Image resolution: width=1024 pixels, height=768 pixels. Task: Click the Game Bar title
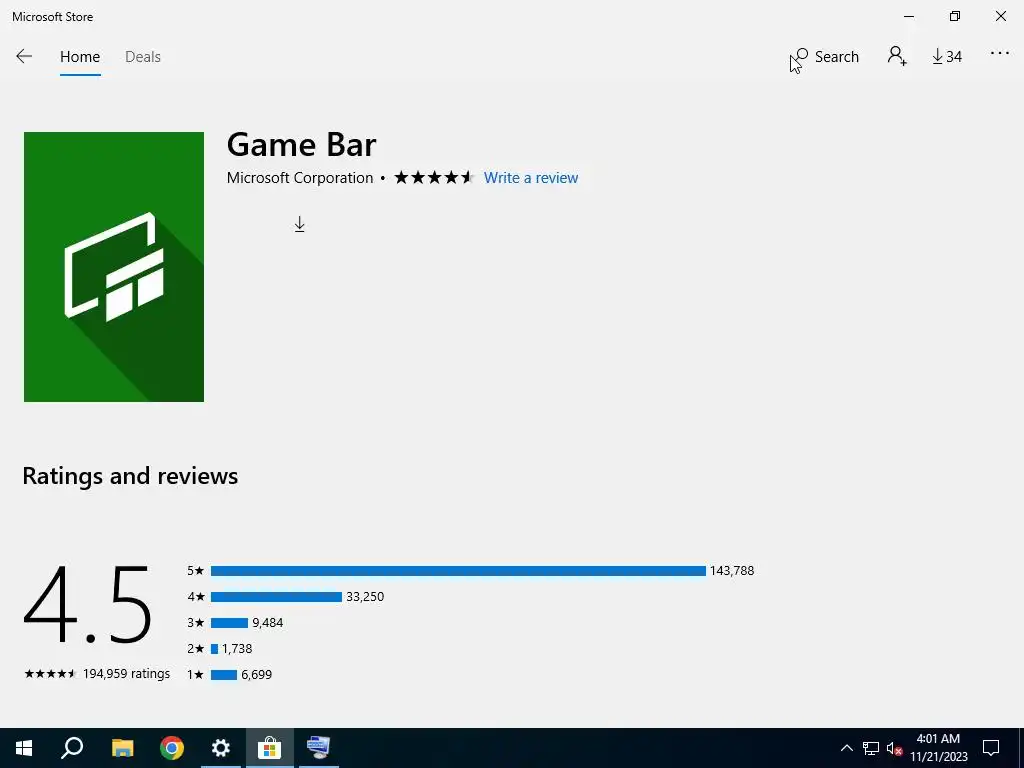point(301,144)
